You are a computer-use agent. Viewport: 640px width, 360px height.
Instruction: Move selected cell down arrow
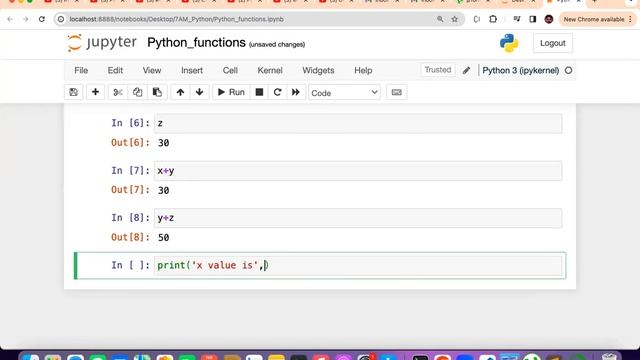(x=200, y=92)
